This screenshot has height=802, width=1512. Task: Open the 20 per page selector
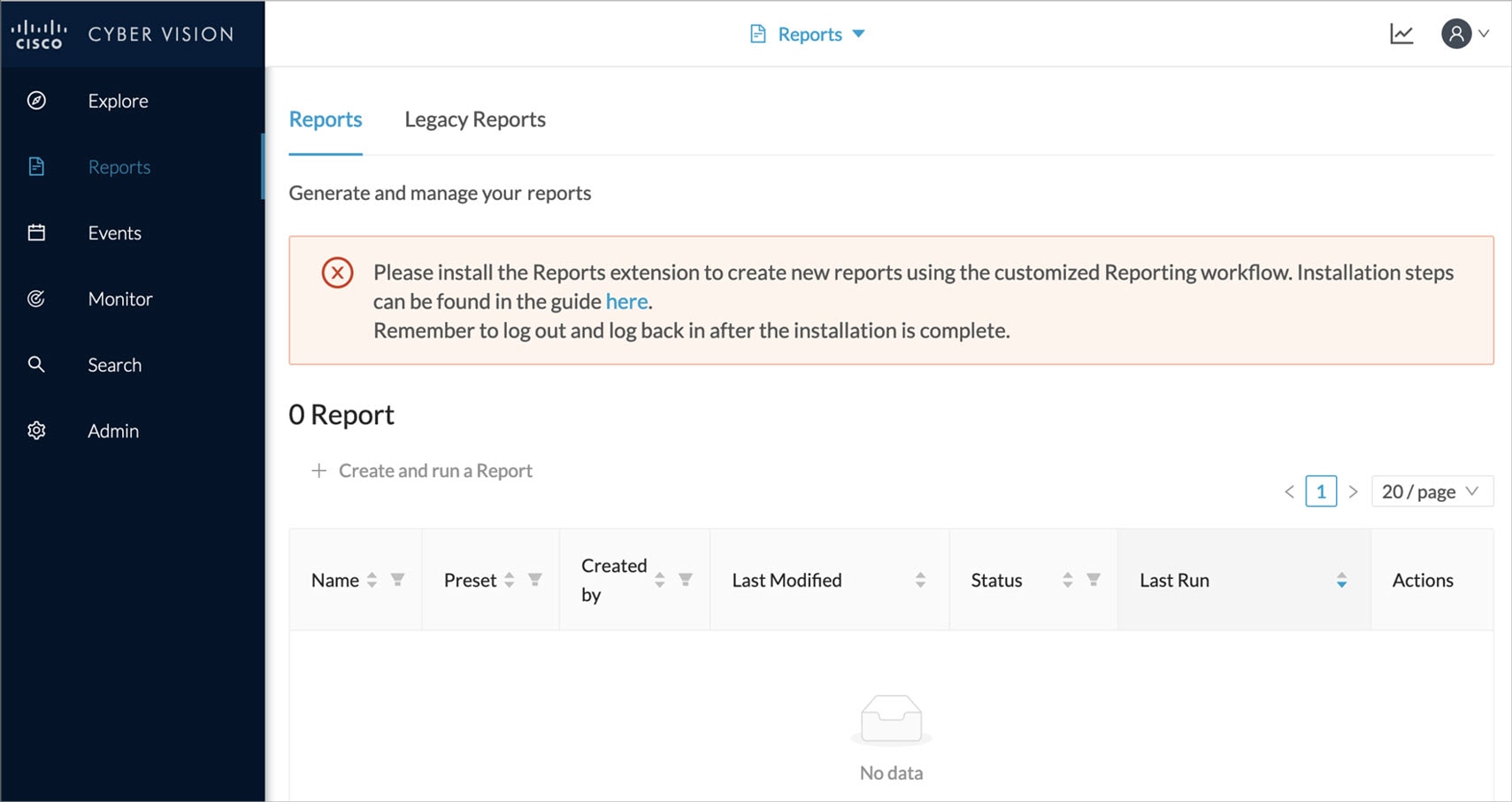click(1431, 491)
